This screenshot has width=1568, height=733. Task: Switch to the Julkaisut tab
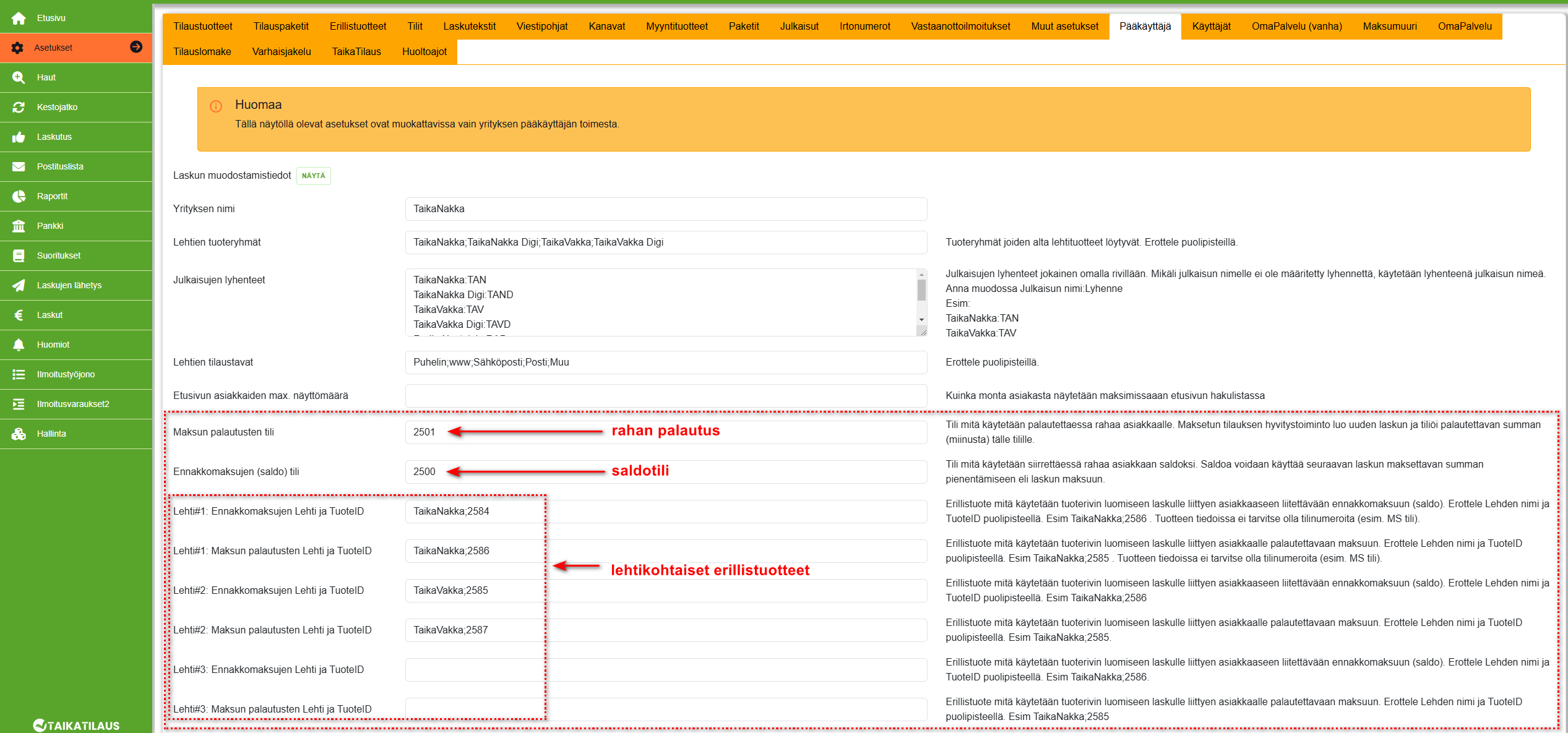tap(799, 26)
